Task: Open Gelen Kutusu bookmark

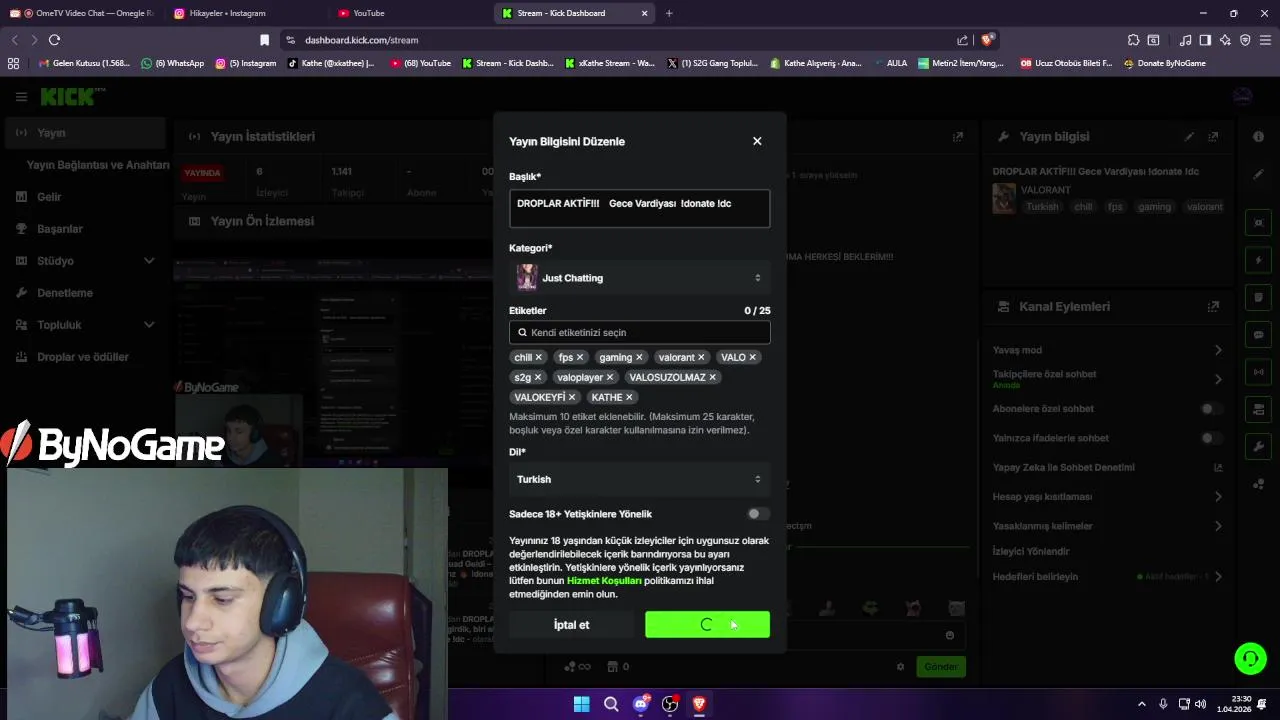Action: click(x=84, y=63)
